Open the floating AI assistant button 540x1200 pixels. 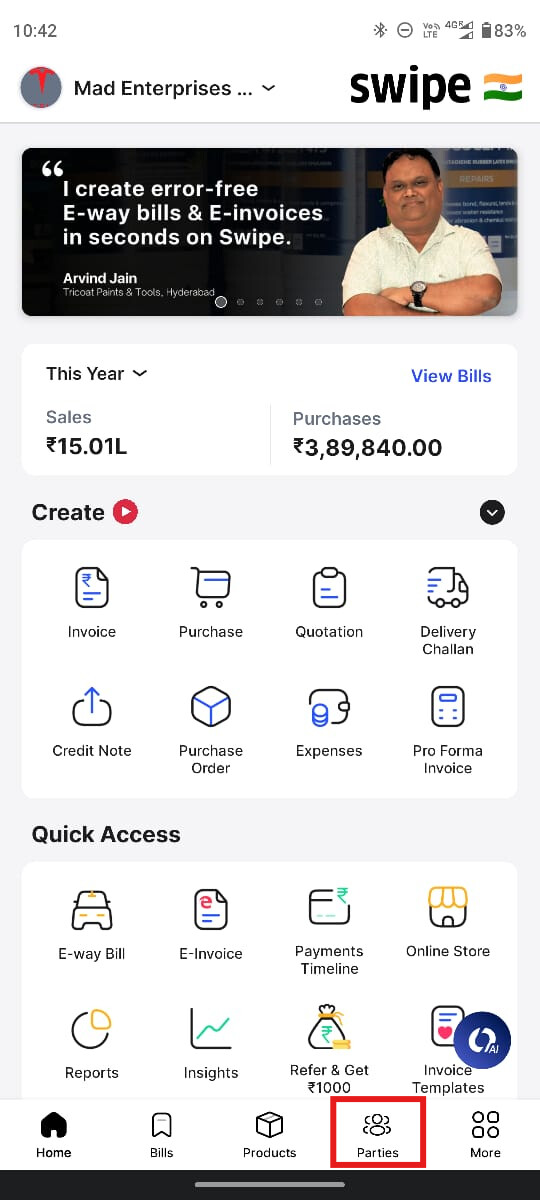tap(482, 1041)
